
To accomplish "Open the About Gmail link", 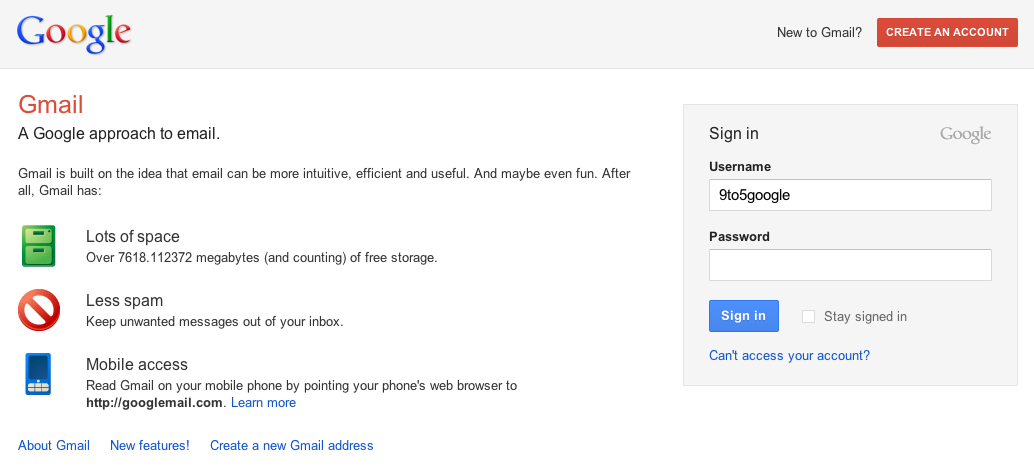I will (54, 446).
